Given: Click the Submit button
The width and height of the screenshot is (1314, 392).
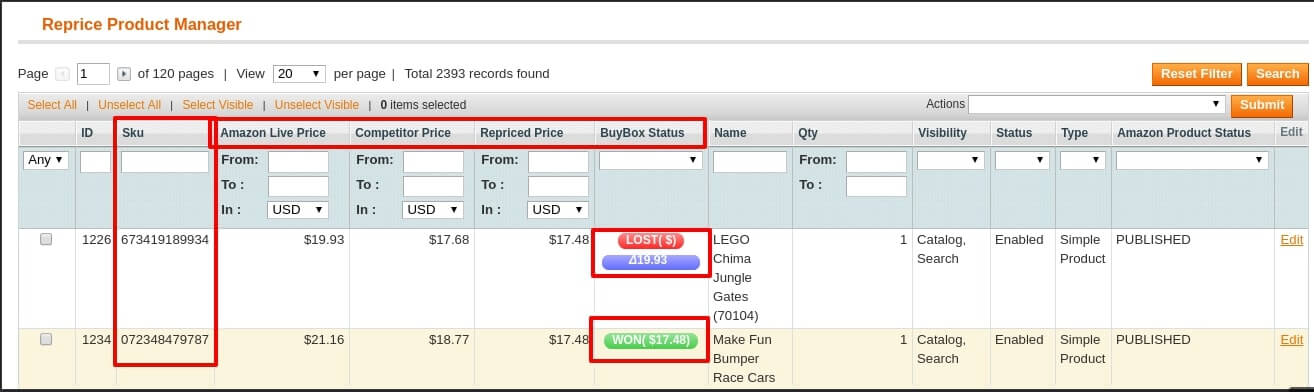Looking at the screenshot, I should click(x=1261, y=105).
